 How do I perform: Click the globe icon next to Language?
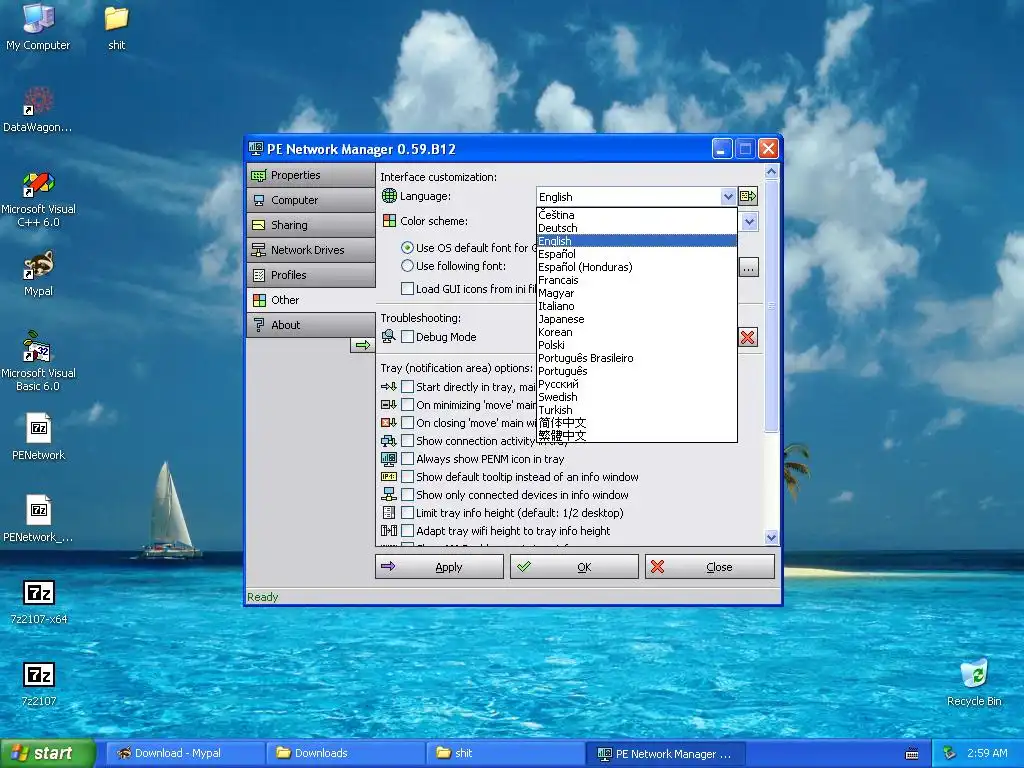(x=389, y=195)
